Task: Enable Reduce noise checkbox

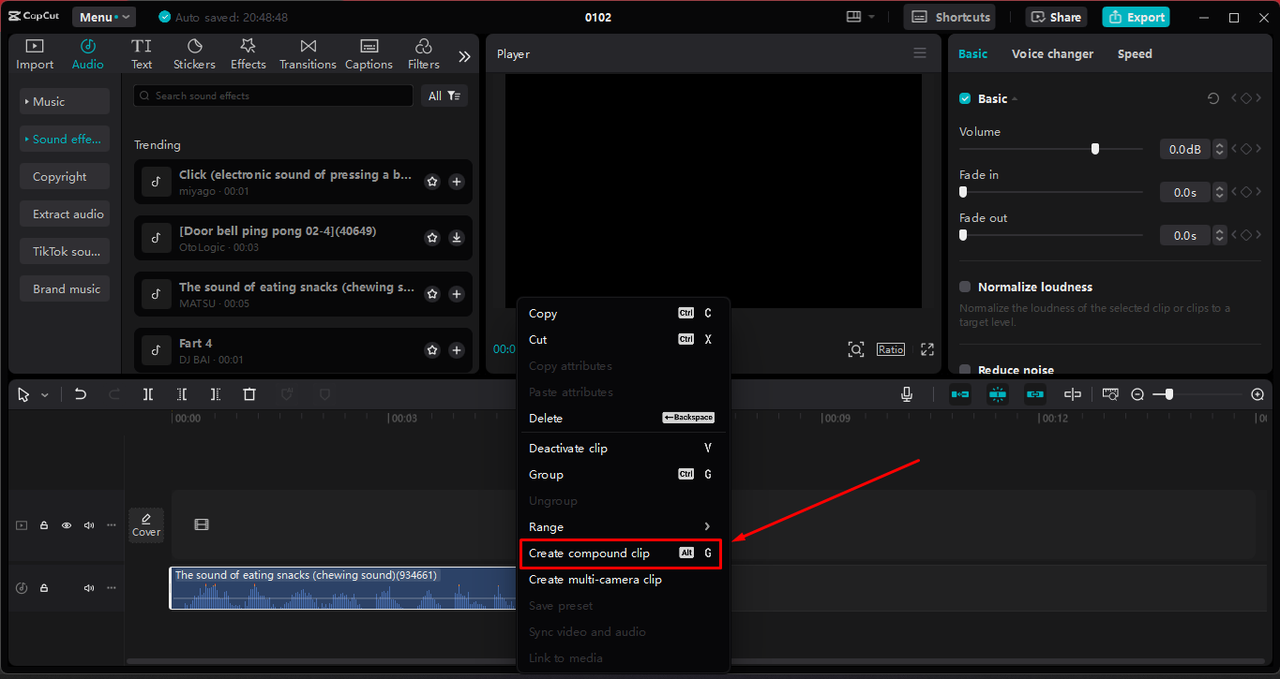Action: [965, 370]
